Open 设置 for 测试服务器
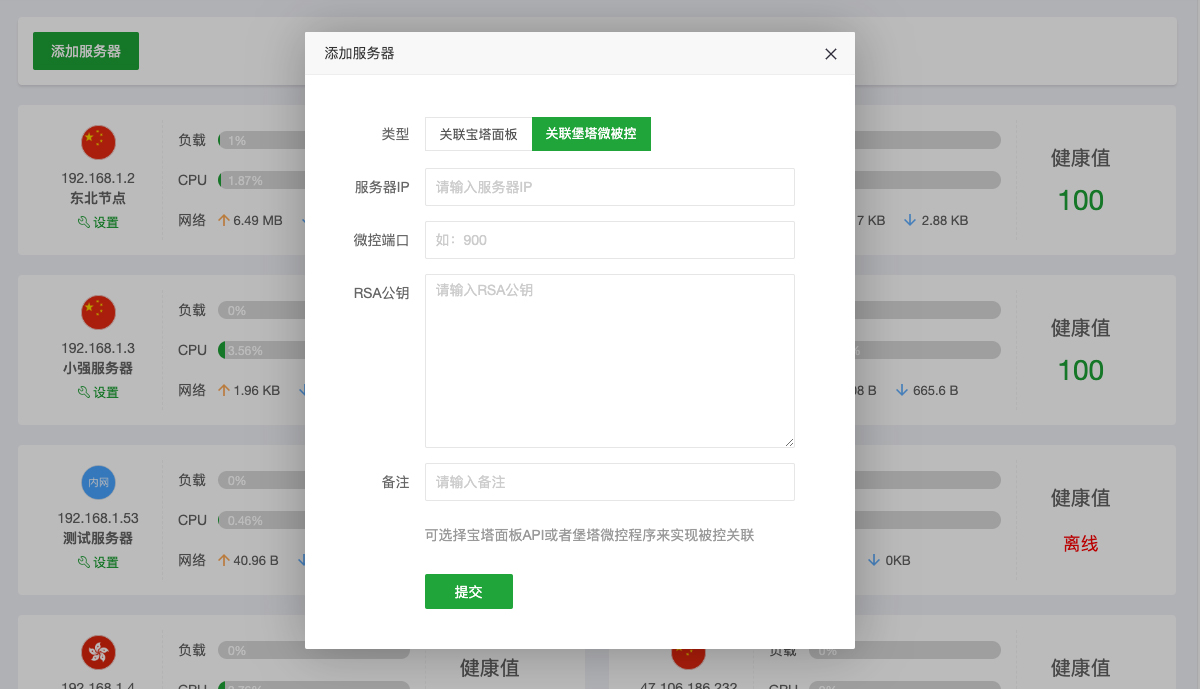Image resolution: width=1200 pixels, height=689 pixels. 98,562
